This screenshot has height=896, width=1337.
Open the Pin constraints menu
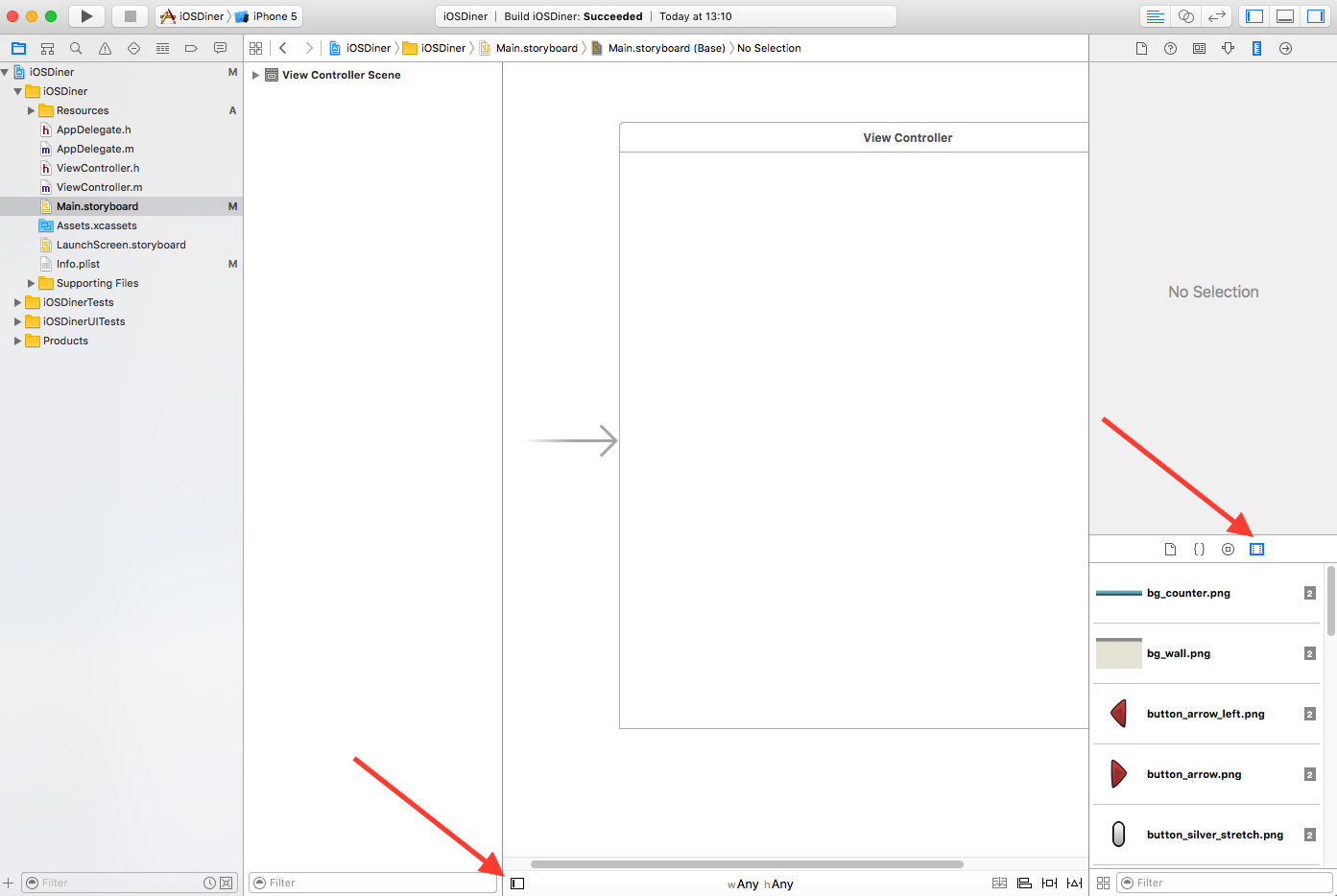[1049, 883]
